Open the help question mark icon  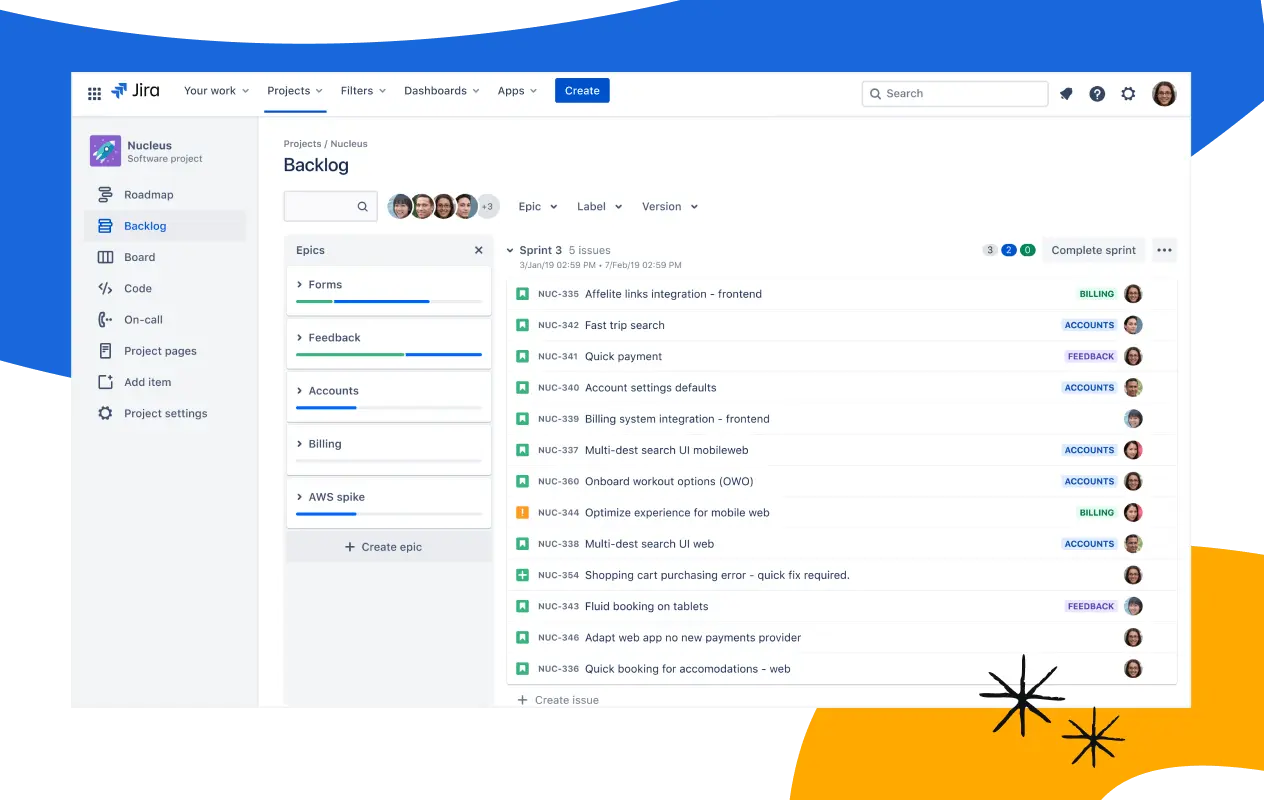1097,93
